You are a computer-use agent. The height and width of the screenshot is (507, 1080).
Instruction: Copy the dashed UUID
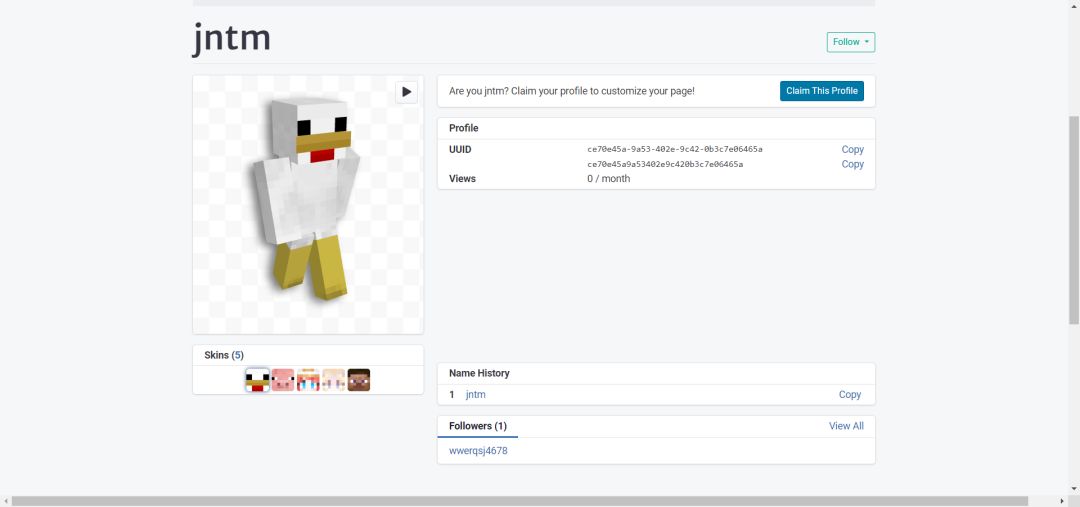pyautogui.click(x=852, y=149)
